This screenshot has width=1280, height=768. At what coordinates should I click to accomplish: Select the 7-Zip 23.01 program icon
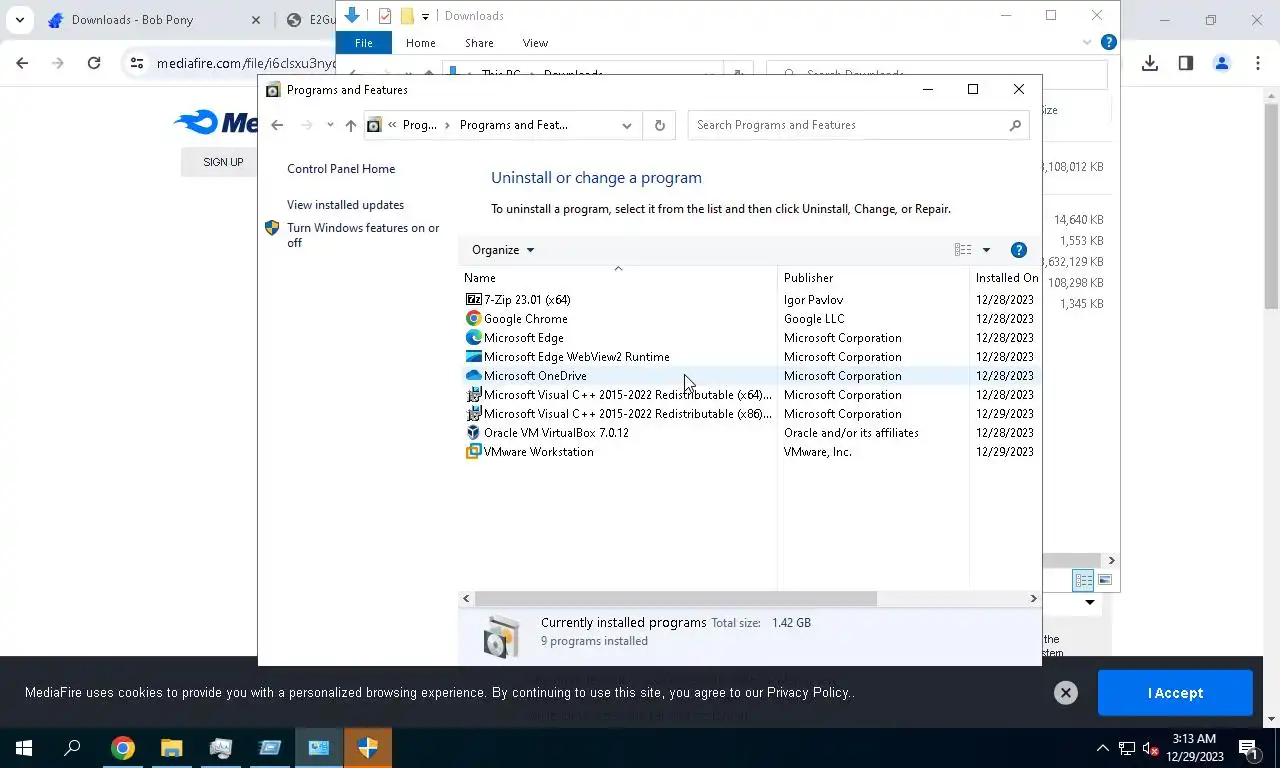tap(474, 300)
